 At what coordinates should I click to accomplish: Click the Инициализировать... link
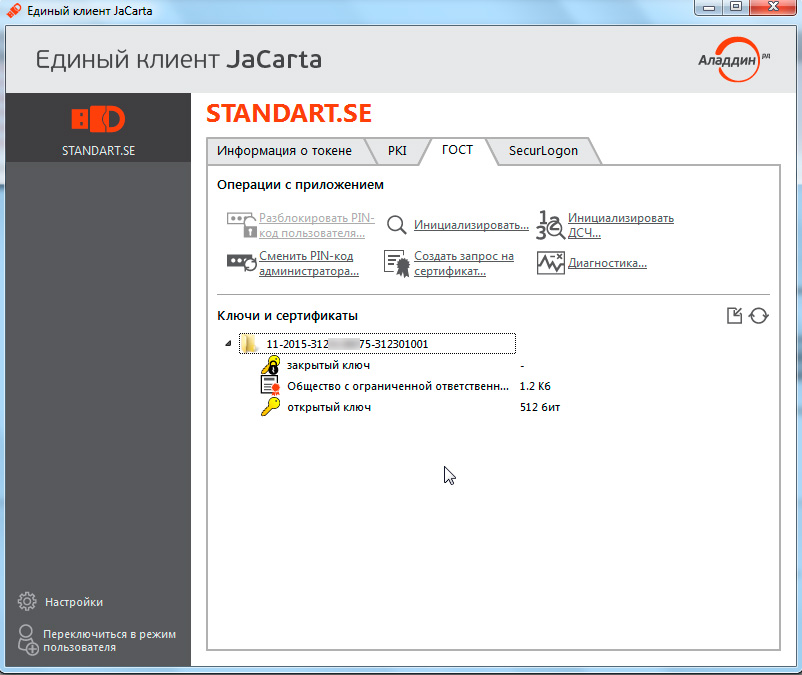tap(471, 225)
